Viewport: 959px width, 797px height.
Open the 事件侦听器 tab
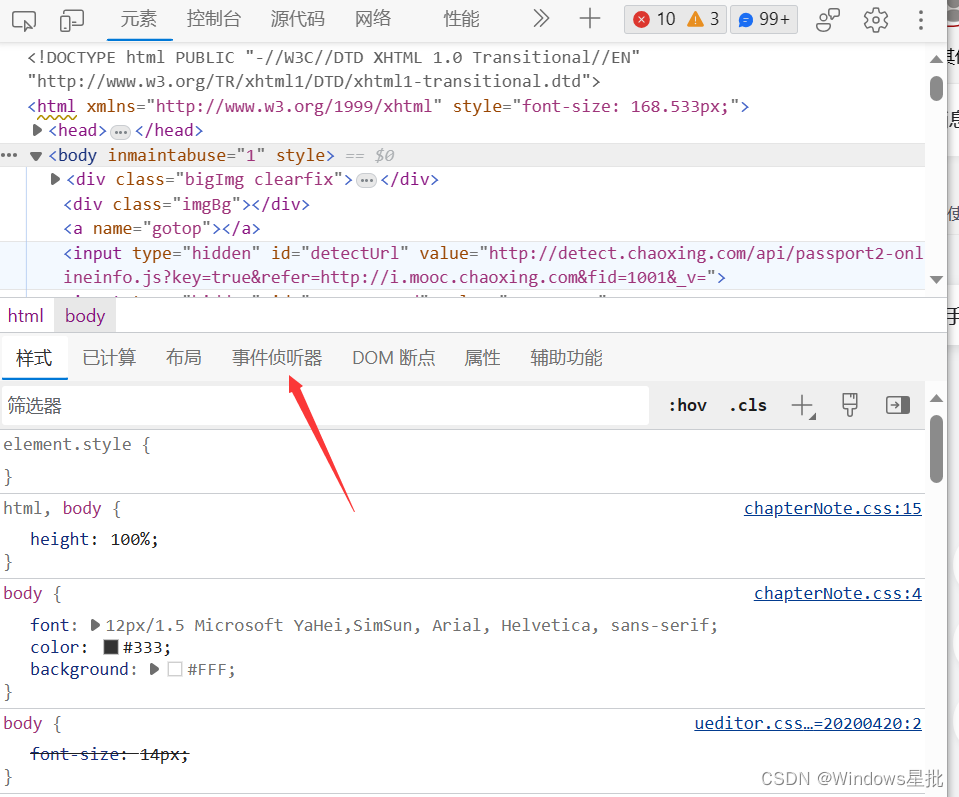276,358
